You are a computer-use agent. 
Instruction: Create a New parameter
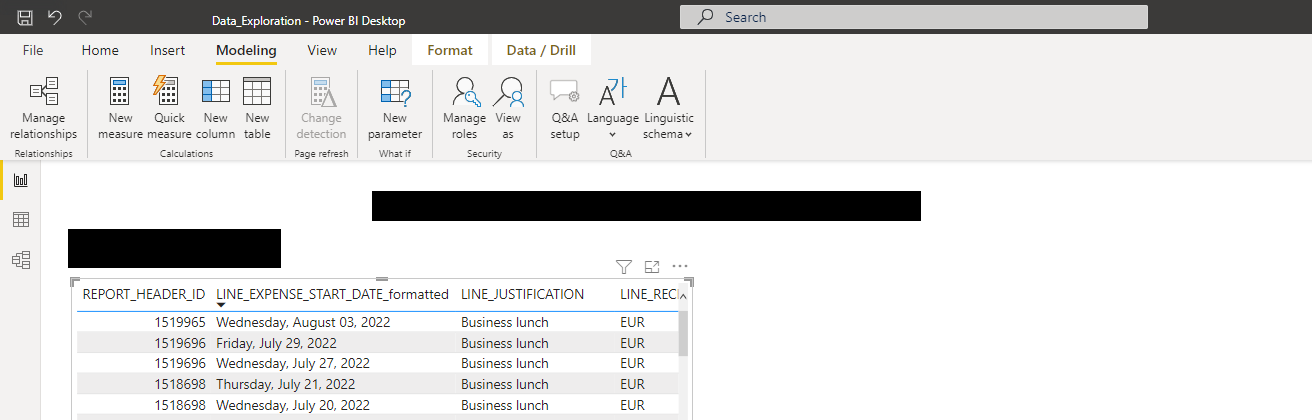[395, 108]
